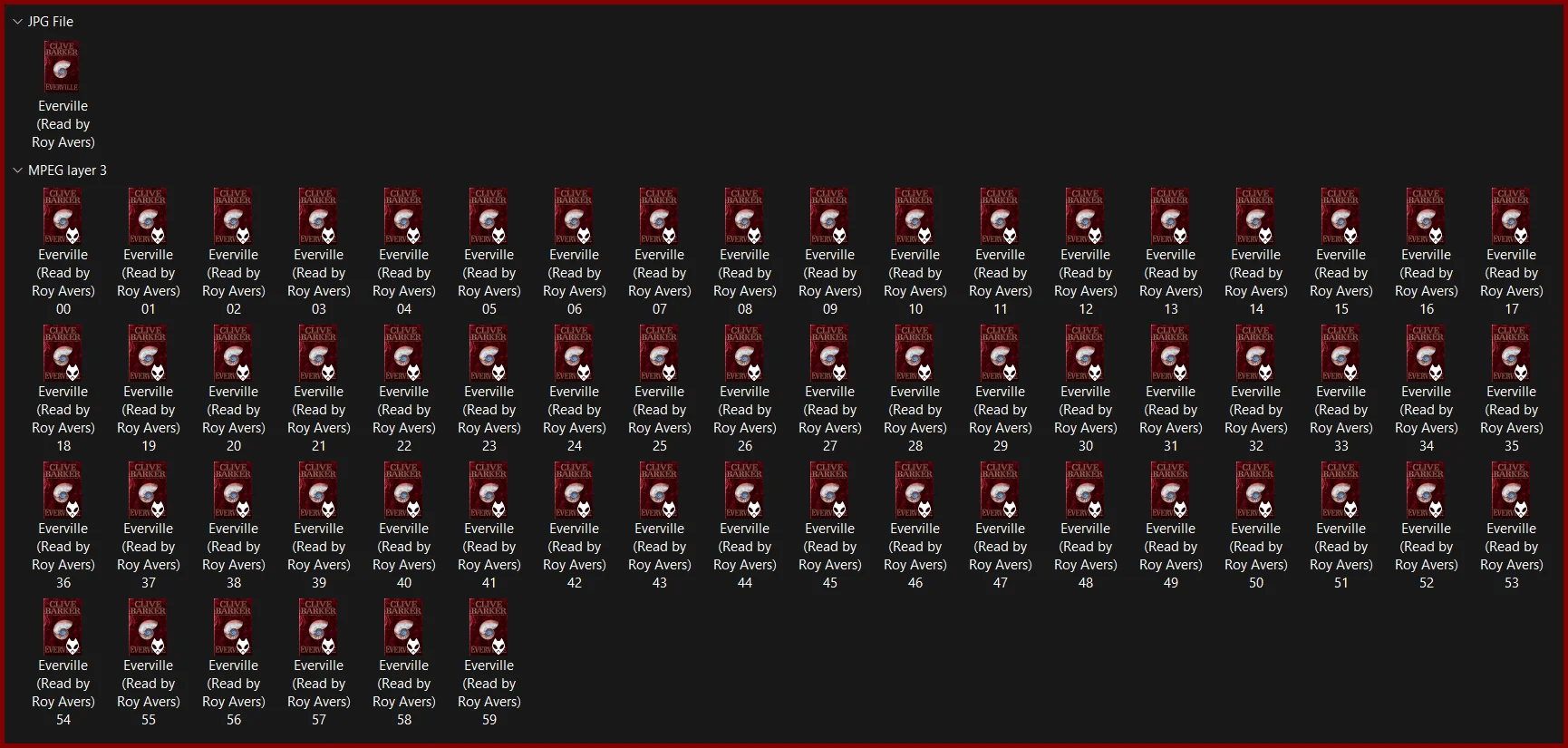Screen dimensions: 1568x748
Task: Click the file name ending in 04
Action: coord(403,282)
